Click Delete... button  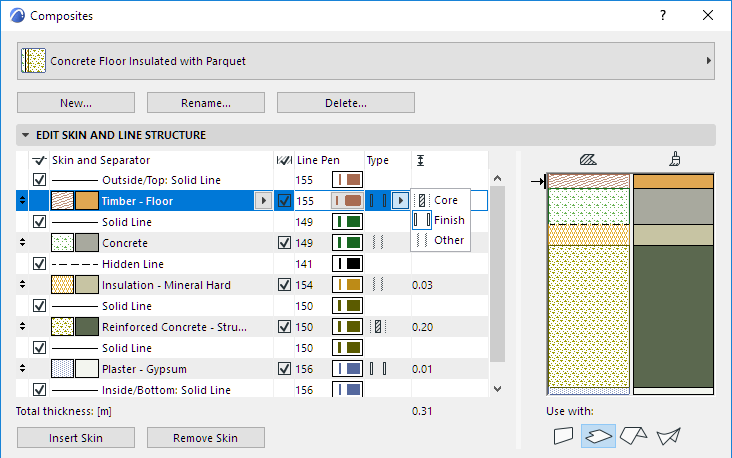coord(345,103)
